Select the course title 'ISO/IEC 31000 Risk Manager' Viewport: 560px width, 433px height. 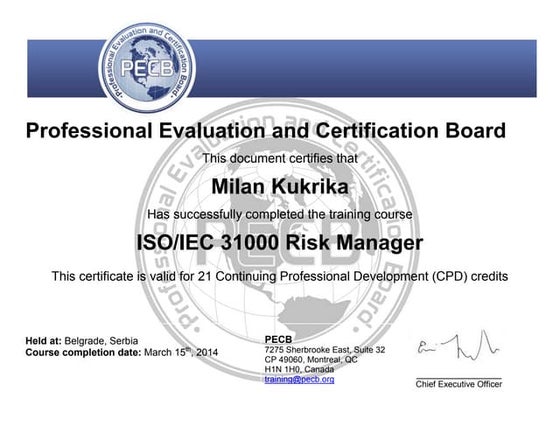[x=280, y=242]
